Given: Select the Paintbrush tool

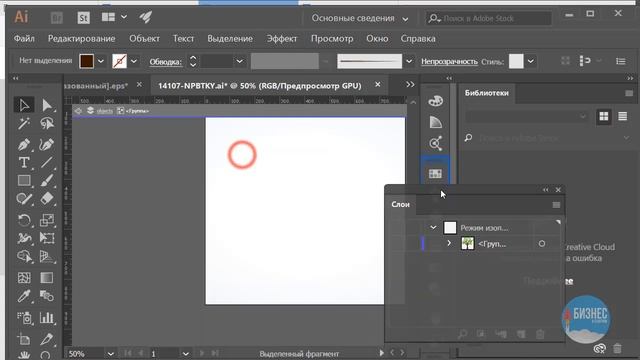Looking at the screenshot, I should coord(47,180).
